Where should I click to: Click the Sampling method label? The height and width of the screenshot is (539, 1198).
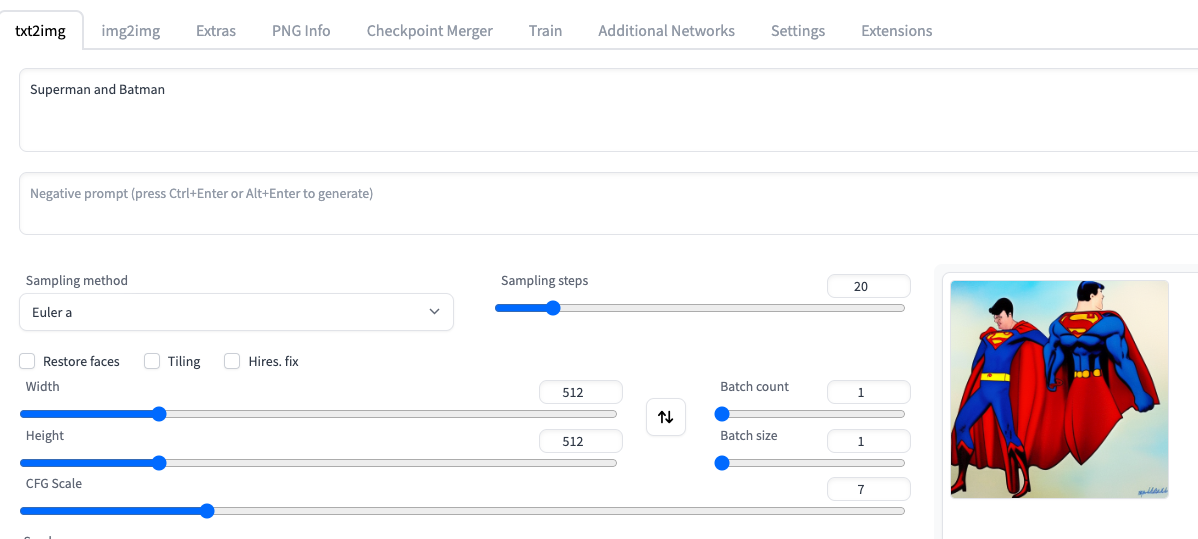tap(76, 281)
